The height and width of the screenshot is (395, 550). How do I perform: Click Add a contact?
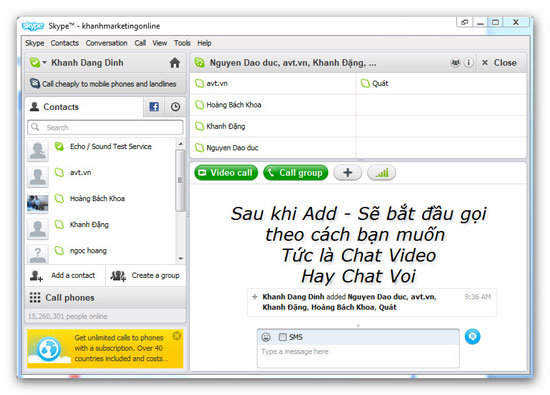click(x=65, y=276)
